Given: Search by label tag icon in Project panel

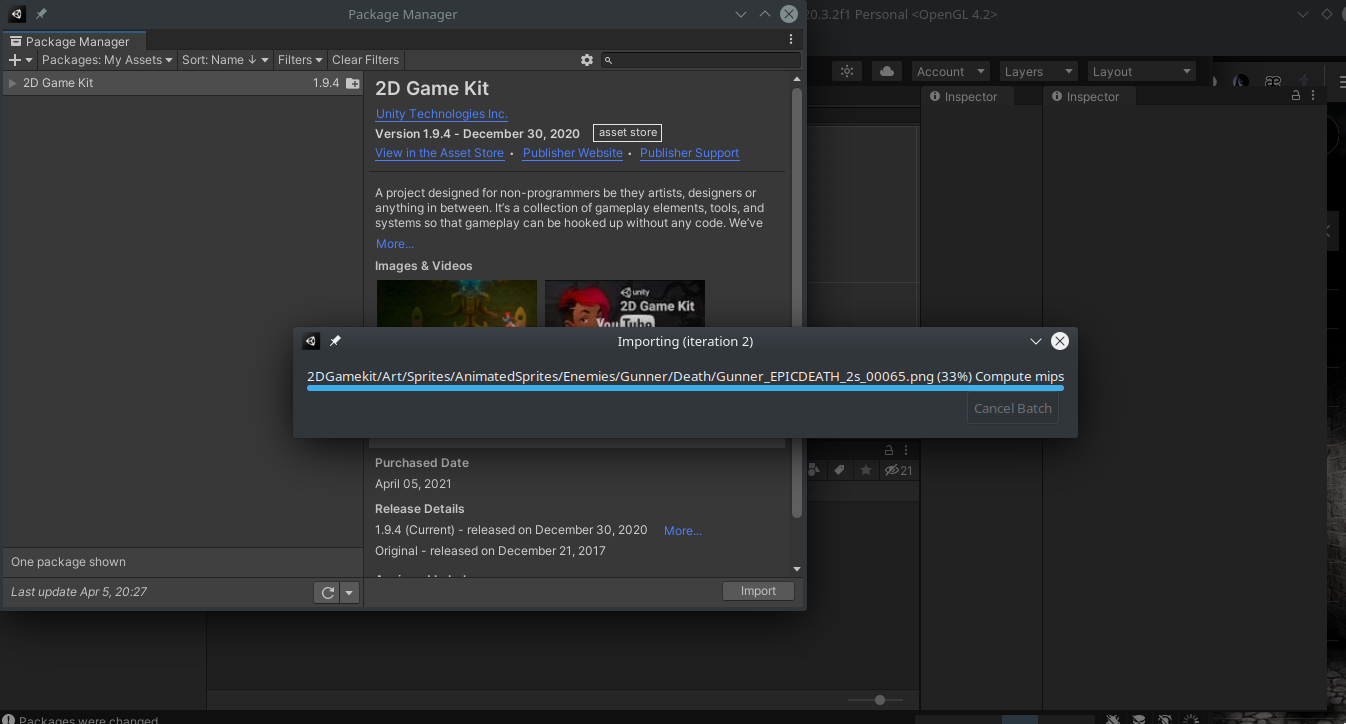Looking at the screenshot, I should click(x=840, y=470).
